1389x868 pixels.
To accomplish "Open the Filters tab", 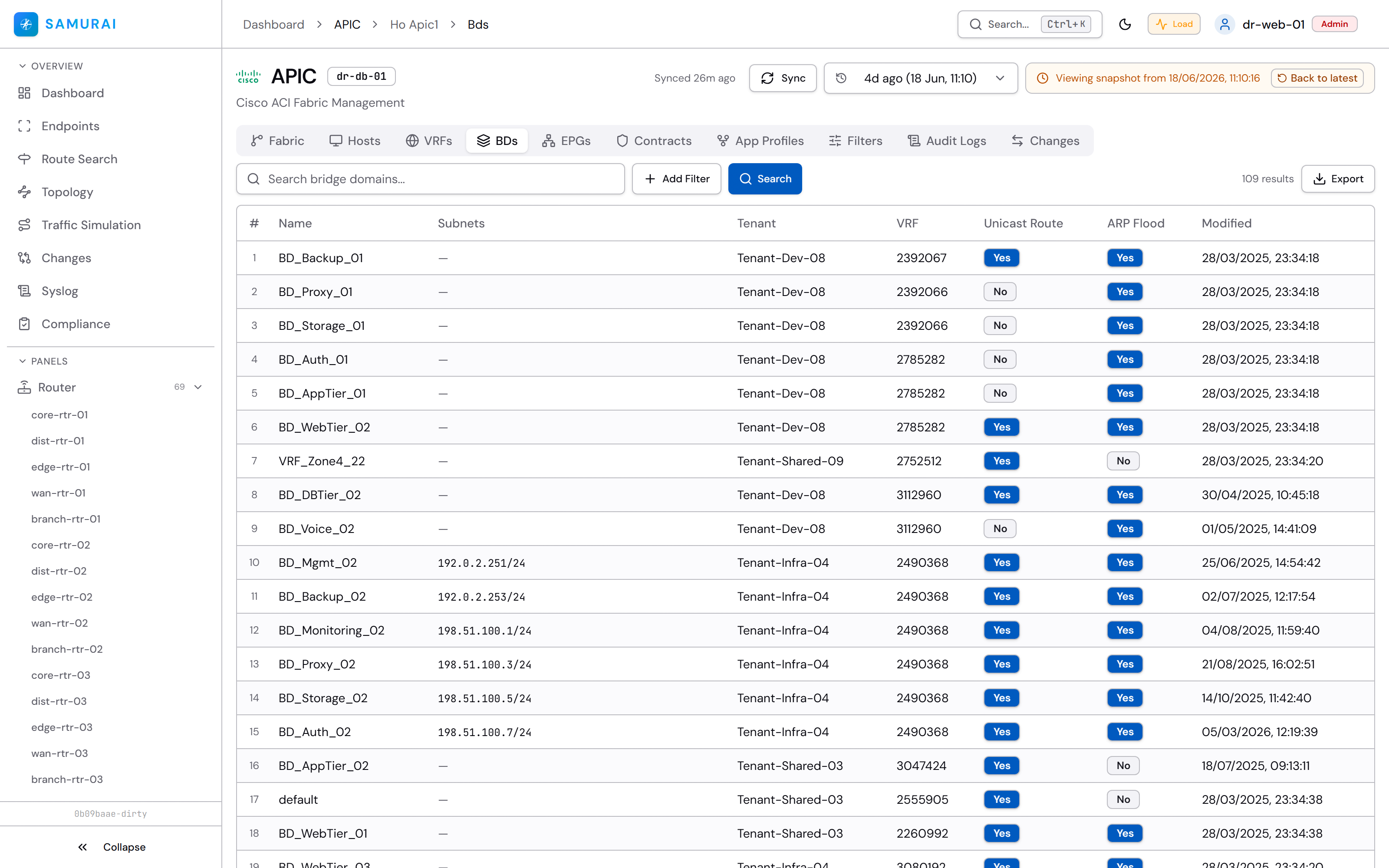I will click(x=855, y=141).
